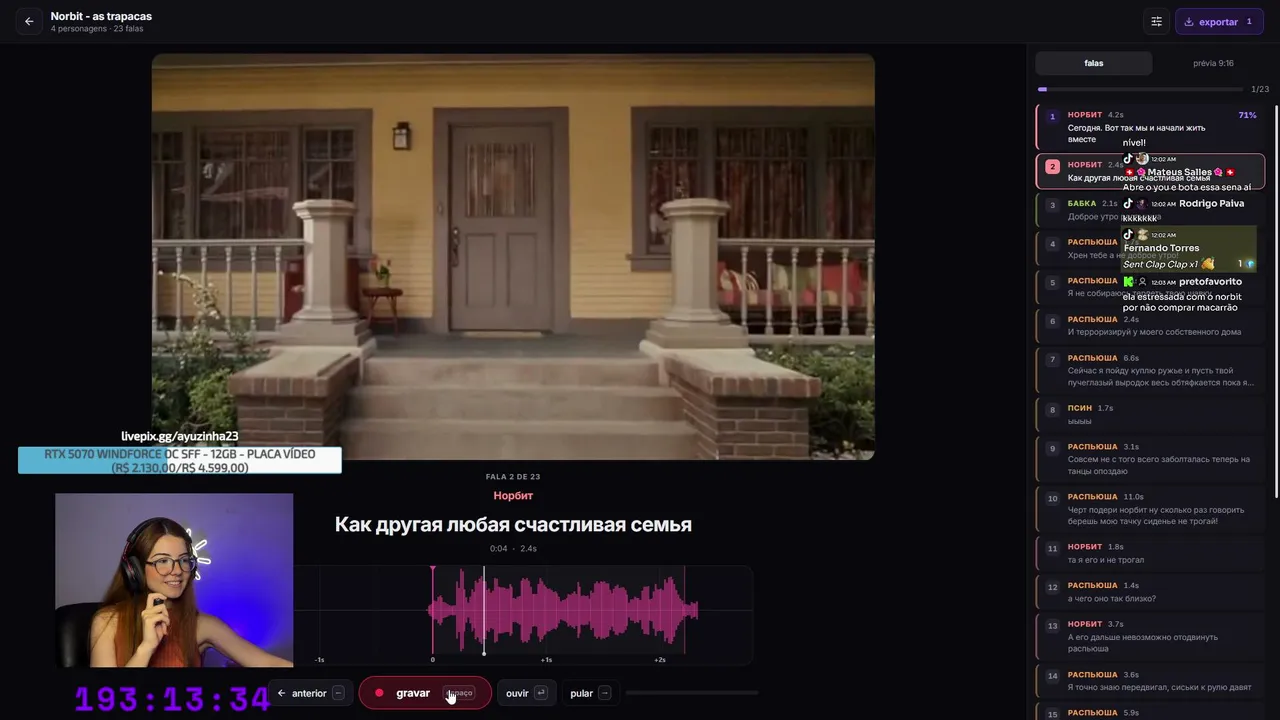Screen dimensions: 1280x720
Task: Select line 8 by ПСИН
Action: 1150,415
